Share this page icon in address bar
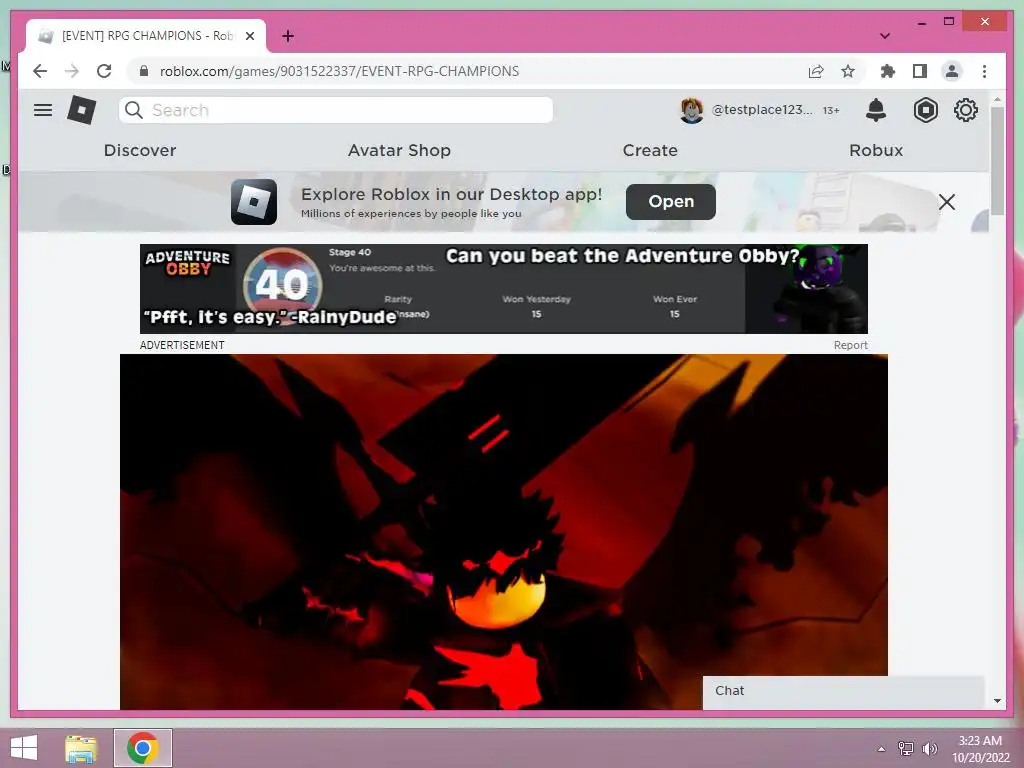1024x768 pixels. tap(816, 71)
